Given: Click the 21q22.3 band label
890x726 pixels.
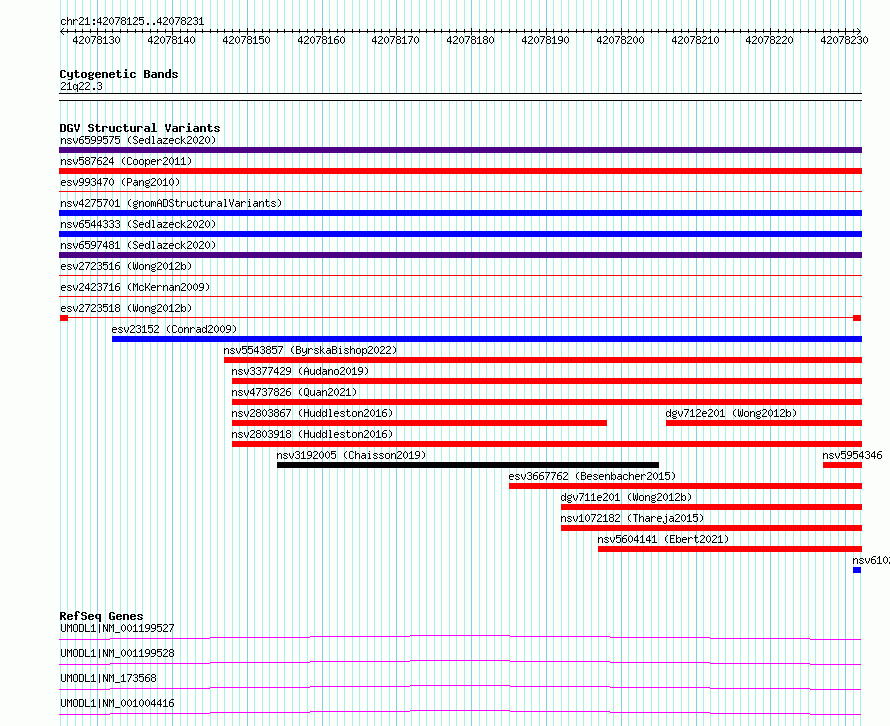Looking at the screenshot, I should pos(81,86).
